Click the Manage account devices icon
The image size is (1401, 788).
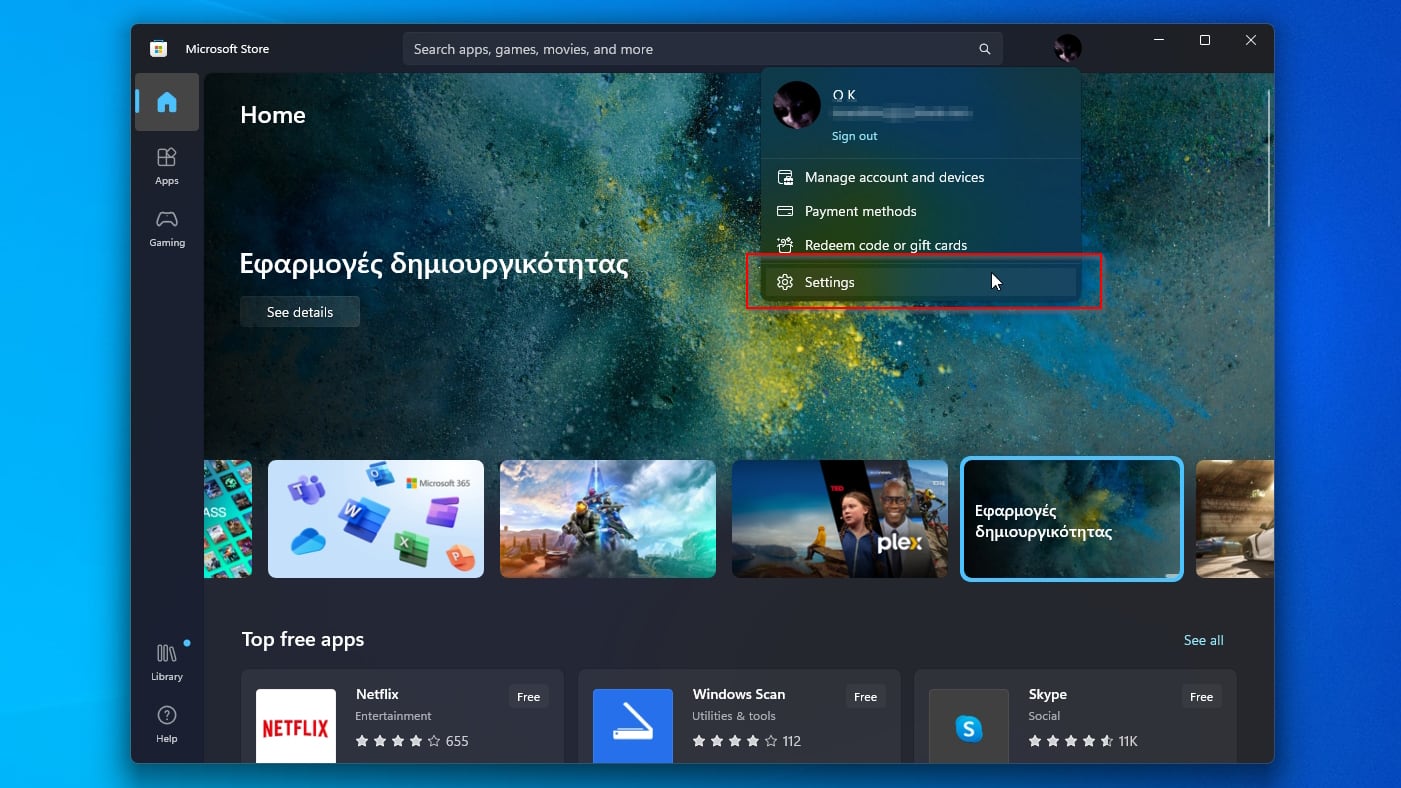pos(785,177)
